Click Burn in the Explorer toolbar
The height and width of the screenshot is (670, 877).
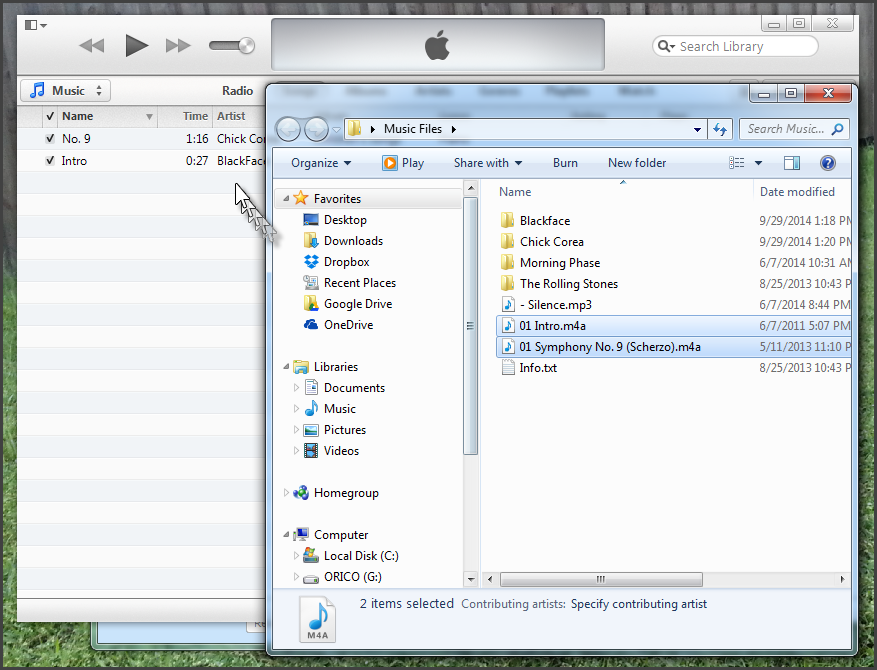(565, 163)
